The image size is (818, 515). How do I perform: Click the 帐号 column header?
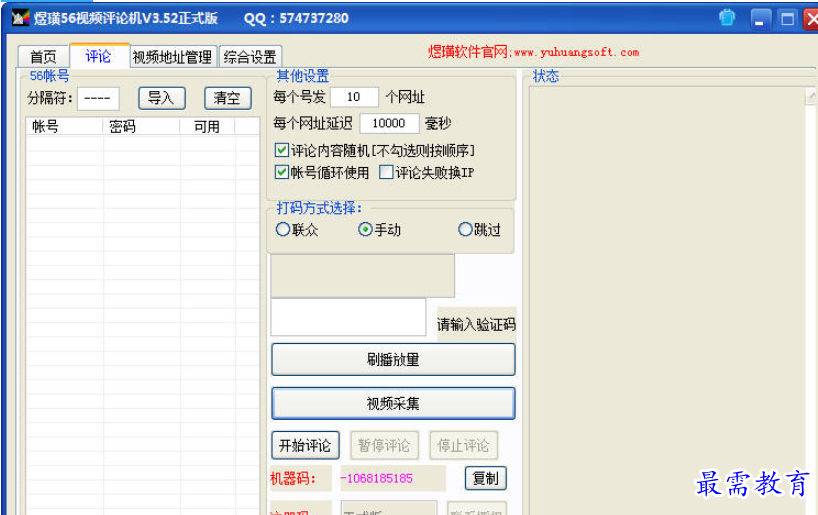click(64, 126)
